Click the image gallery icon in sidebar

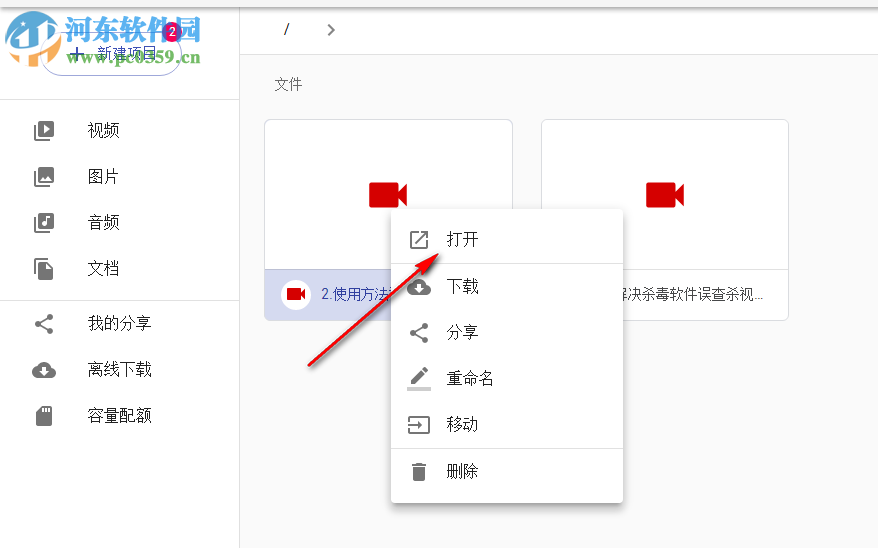coord(44,177)
